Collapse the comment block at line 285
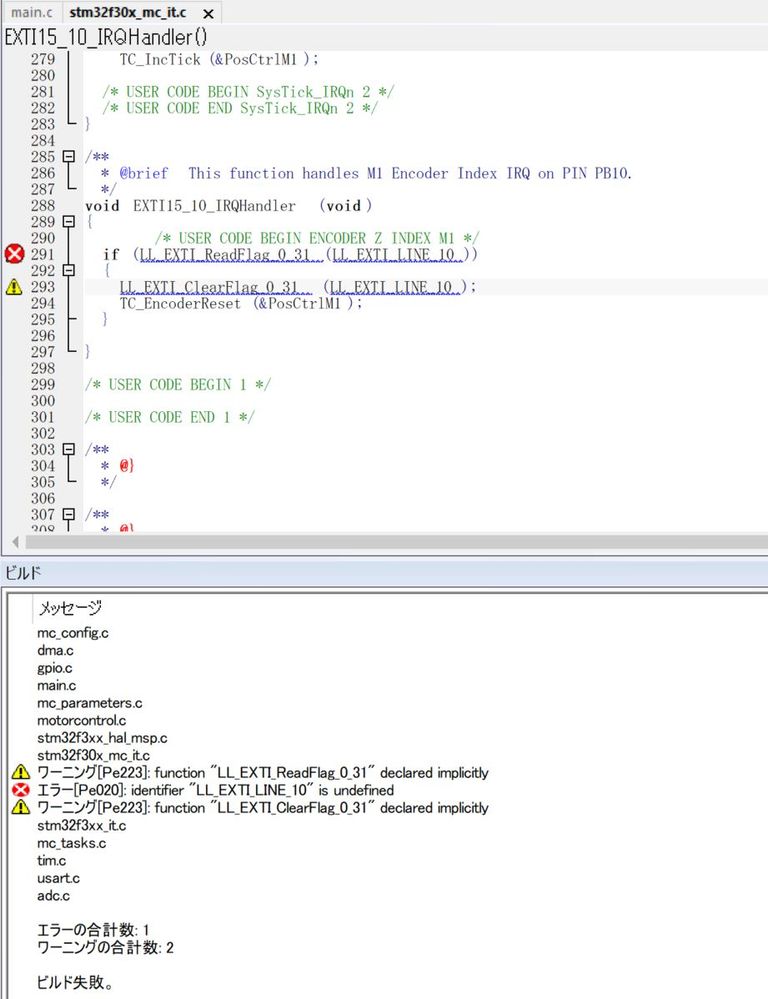768x999 pixels. pyautogui.click(x=69, y=157)
